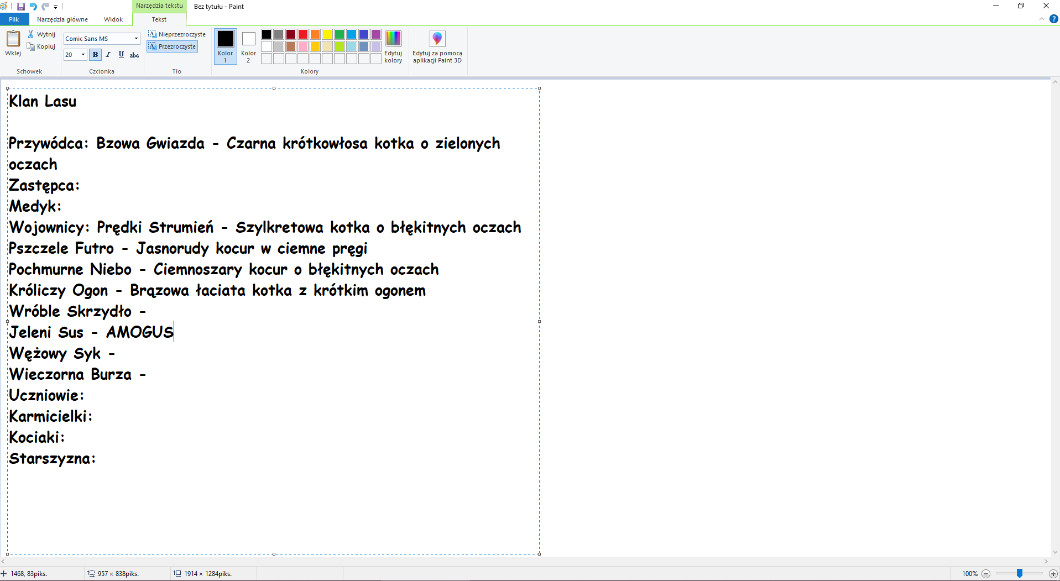
Task: Click the Save icon in quick access toolbar
Action: (x=19, y=6)
